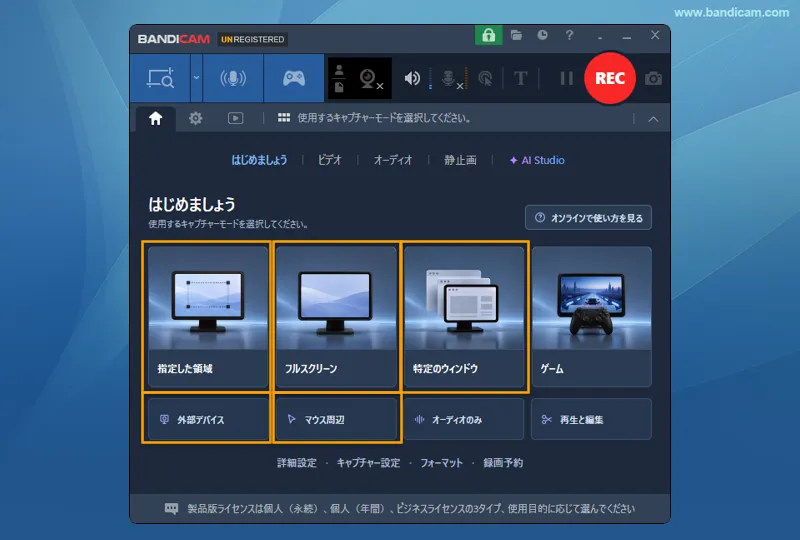Open the settings gear tab
Viewport: 800px width, 540px height.
tap(195, 118)
